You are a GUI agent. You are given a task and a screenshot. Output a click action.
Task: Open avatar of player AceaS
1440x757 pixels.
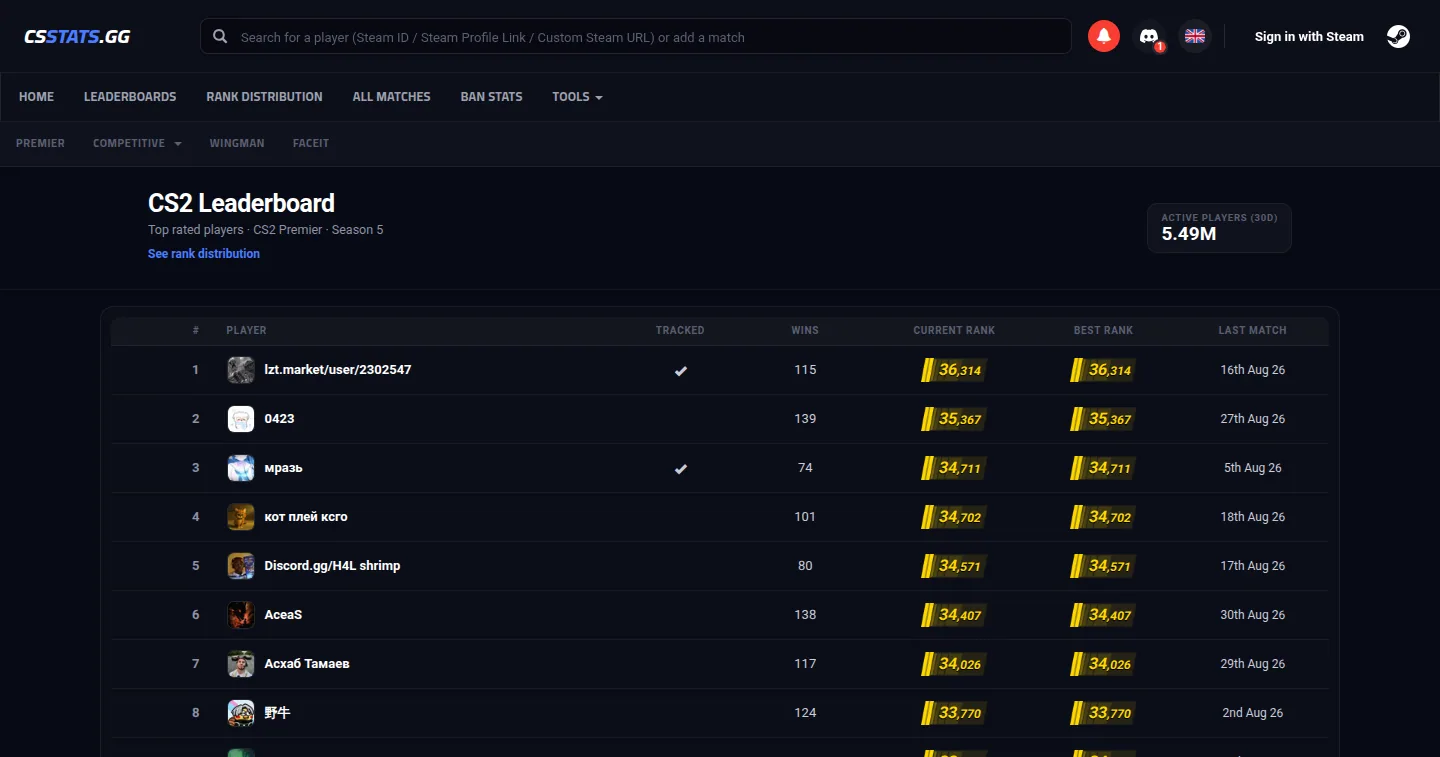pos(241,615)
